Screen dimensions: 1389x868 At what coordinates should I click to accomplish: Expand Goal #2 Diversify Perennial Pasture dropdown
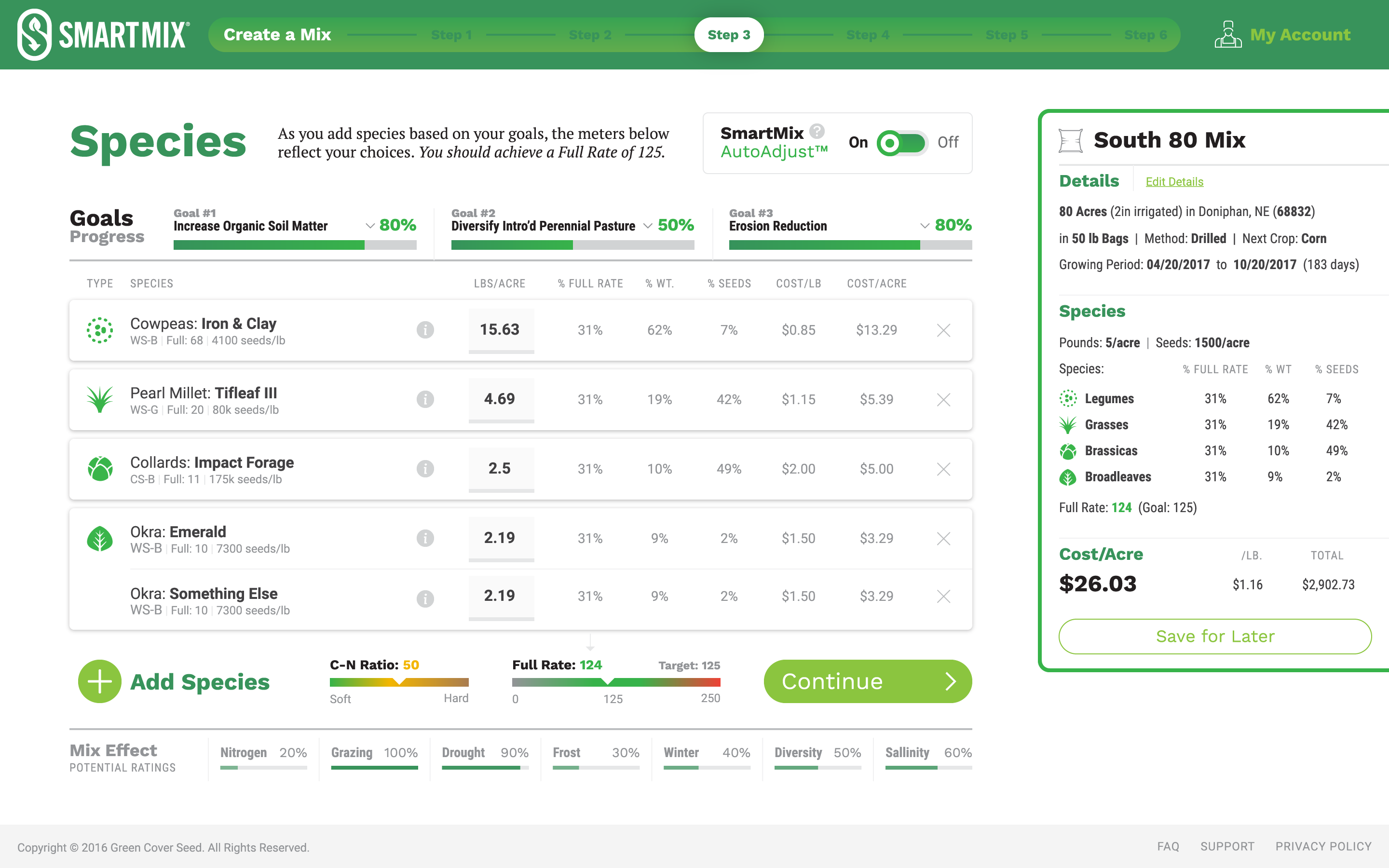(x=647, y=226)
